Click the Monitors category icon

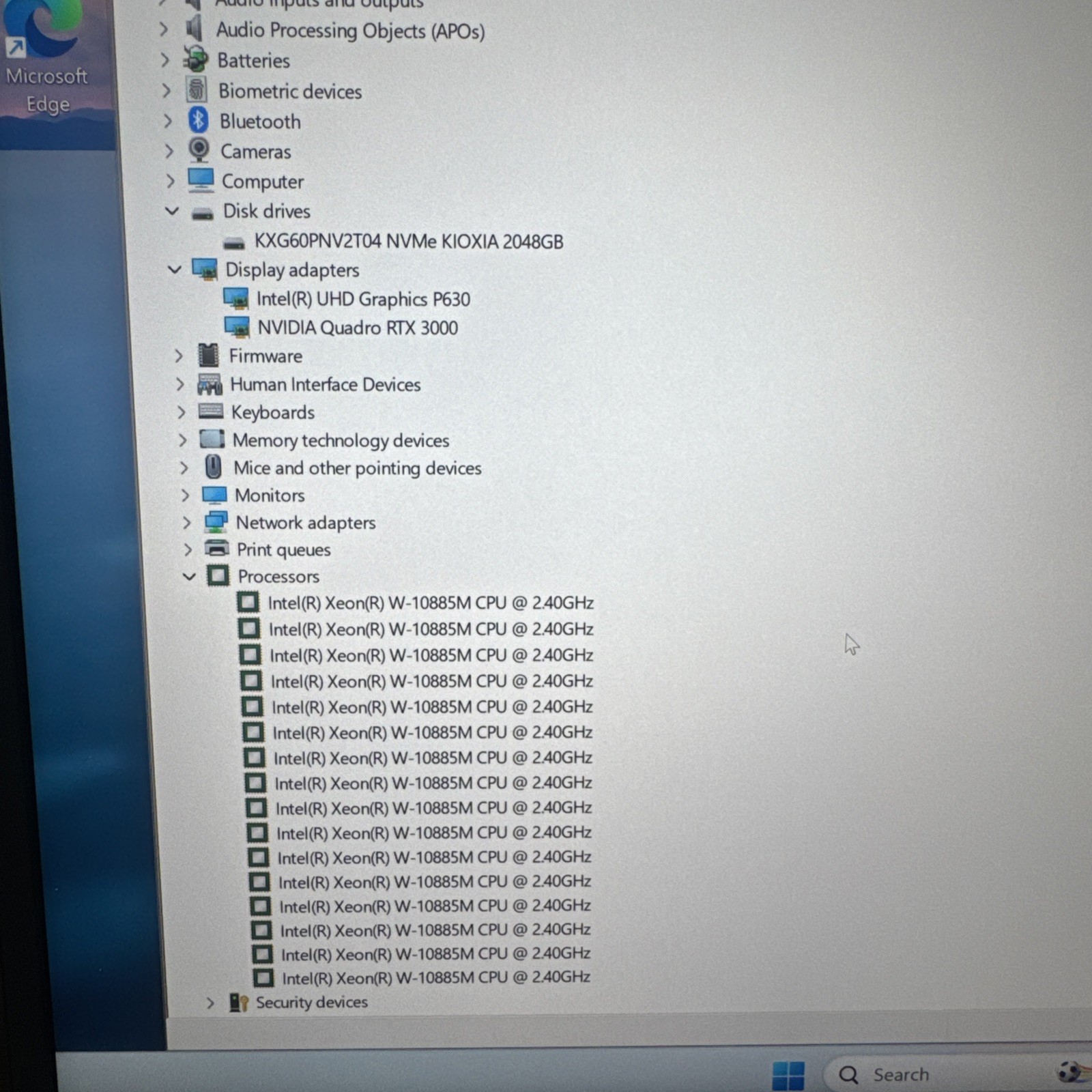[x=214, y=495]
